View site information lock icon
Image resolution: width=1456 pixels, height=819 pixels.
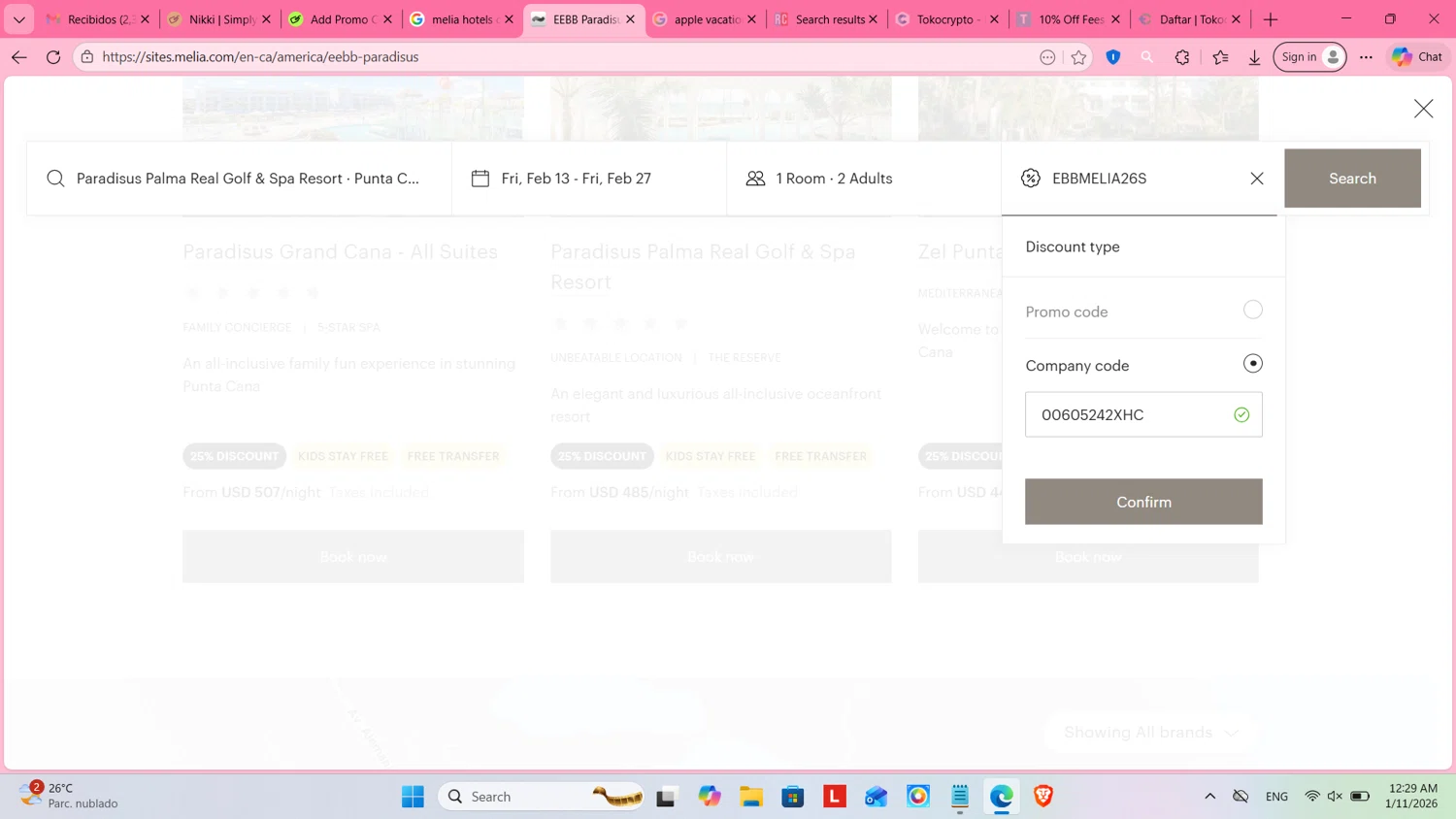coord(87,57)
